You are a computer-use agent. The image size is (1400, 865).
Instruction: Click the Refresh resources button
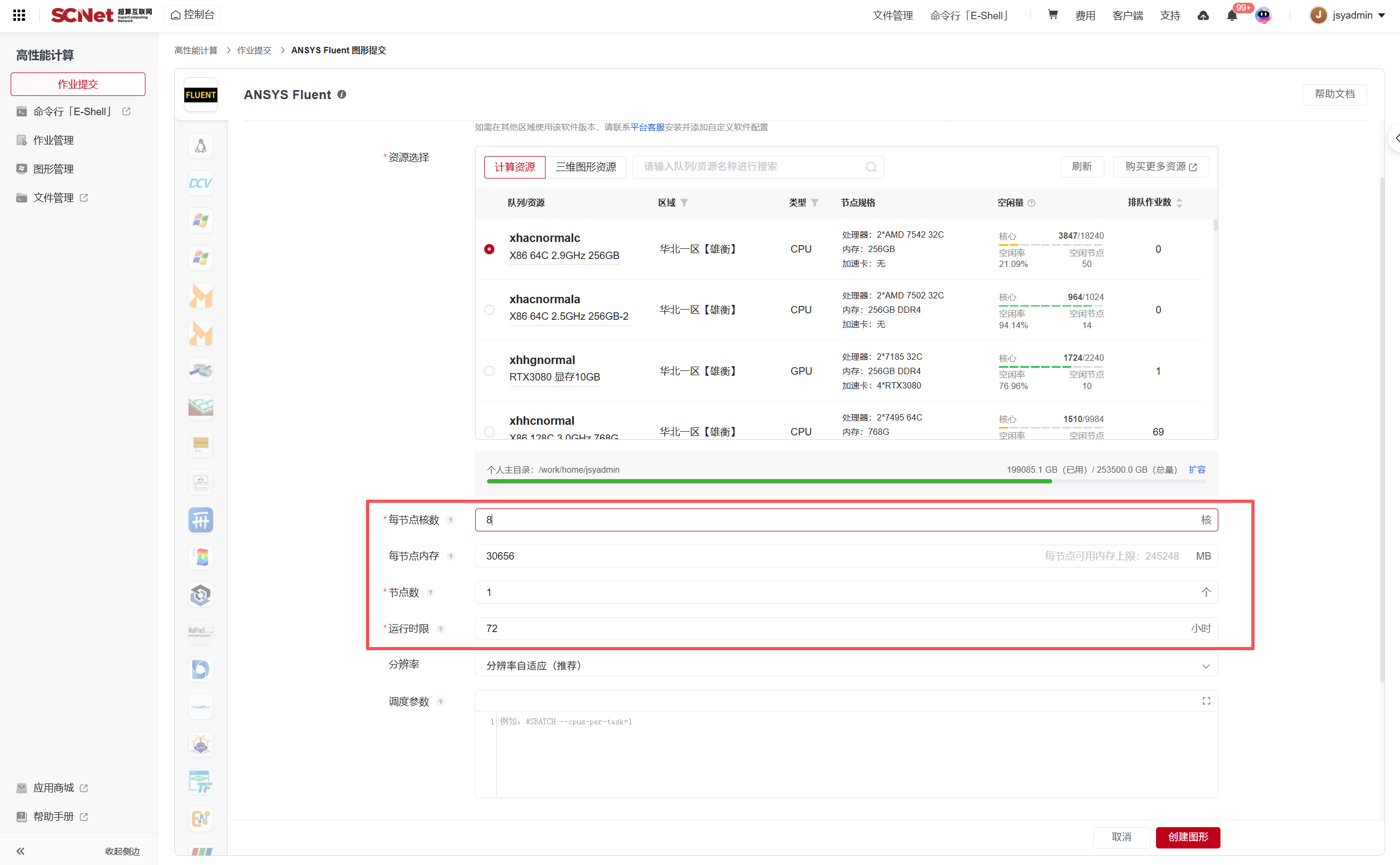[1081, 166]
